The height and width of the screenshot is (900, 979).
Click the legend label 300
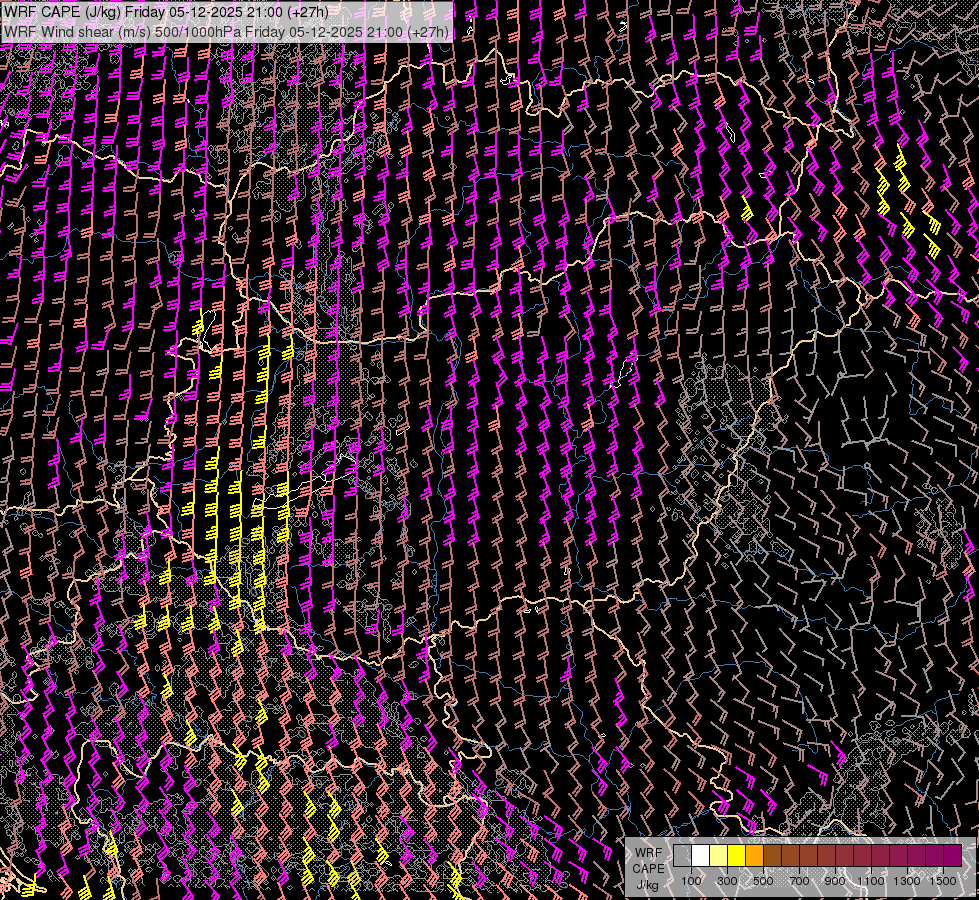727,881
